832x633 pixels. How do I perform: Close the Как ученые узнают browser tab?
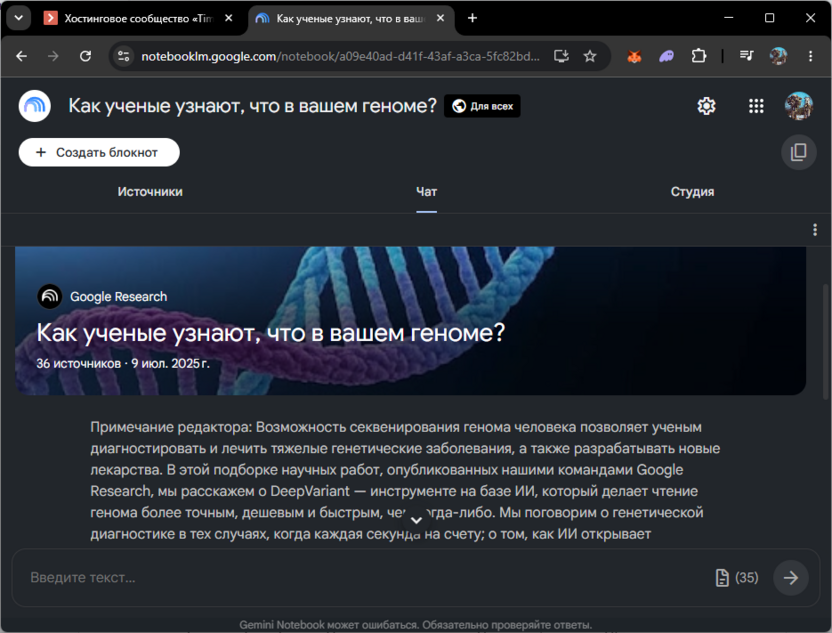coord(440,18)
